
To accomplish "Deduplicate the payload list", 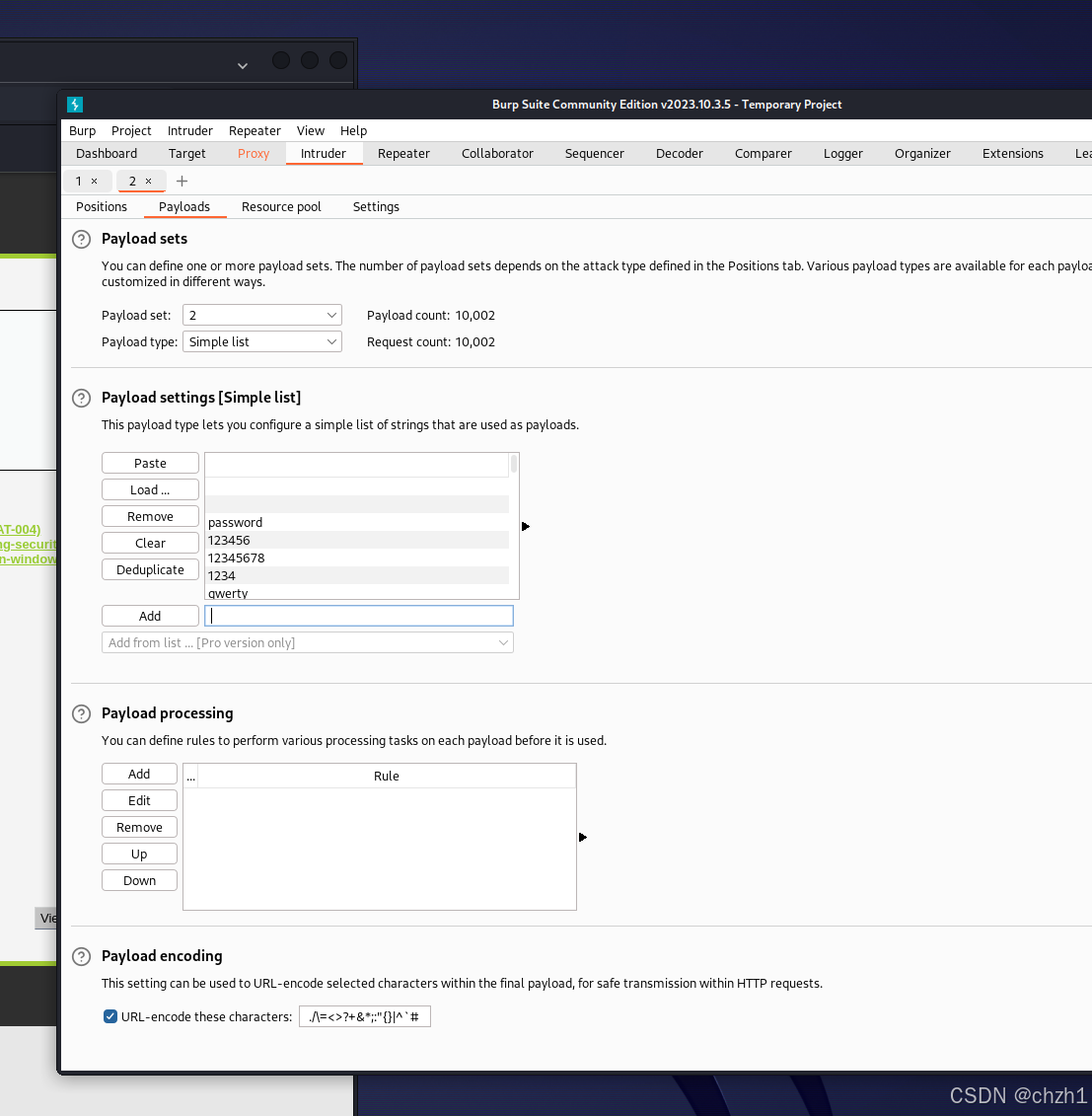I will [x=150, y=570].
